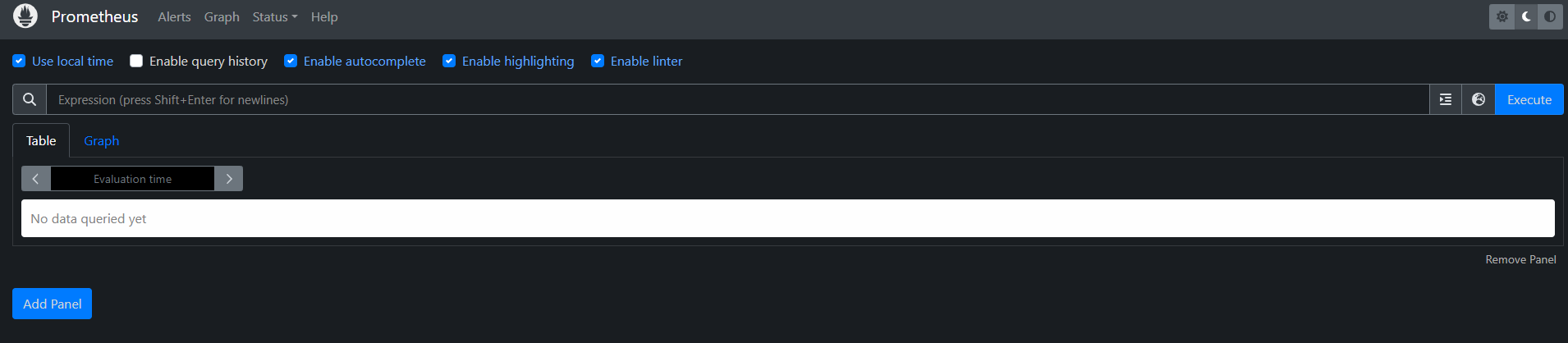This screenshot has width=1568, height=343.
Task: Expand the Status dropdown menu
Action: click(x=274, y=16)
